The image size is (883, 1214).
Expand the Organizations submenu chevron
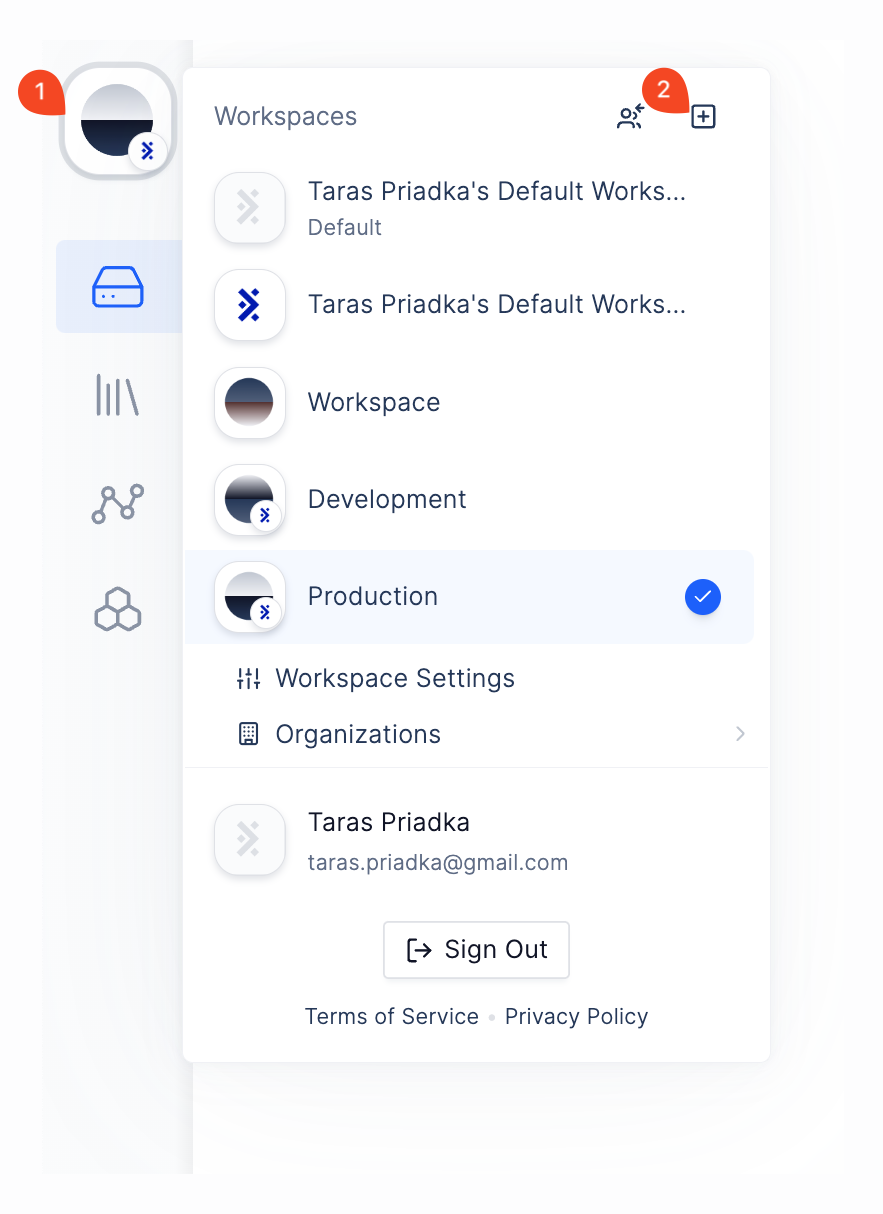coord(740,734)
